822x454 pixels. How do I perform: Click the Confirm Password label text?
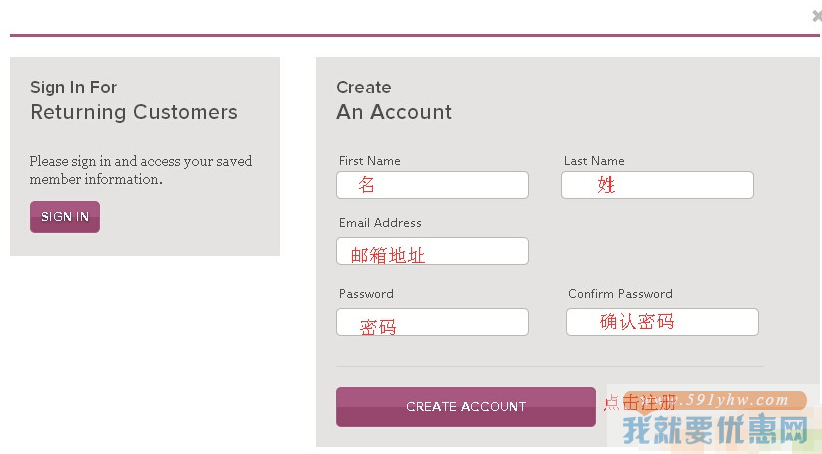(x=620, y=294)
